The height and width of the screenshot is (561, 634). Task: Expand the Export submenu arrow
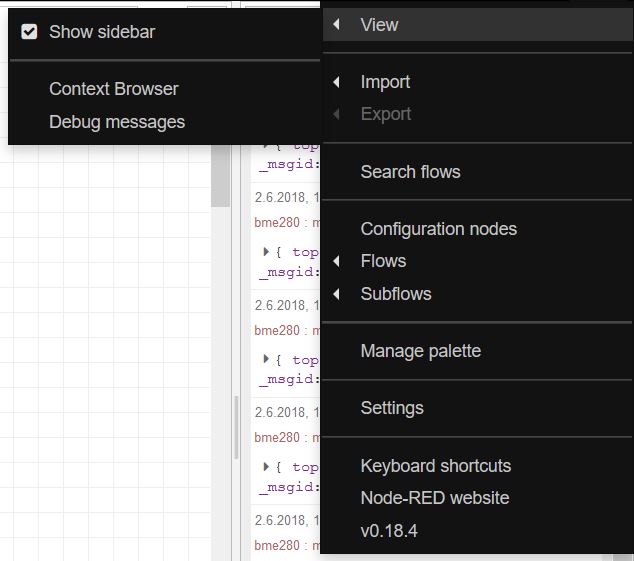pos(336,114)
